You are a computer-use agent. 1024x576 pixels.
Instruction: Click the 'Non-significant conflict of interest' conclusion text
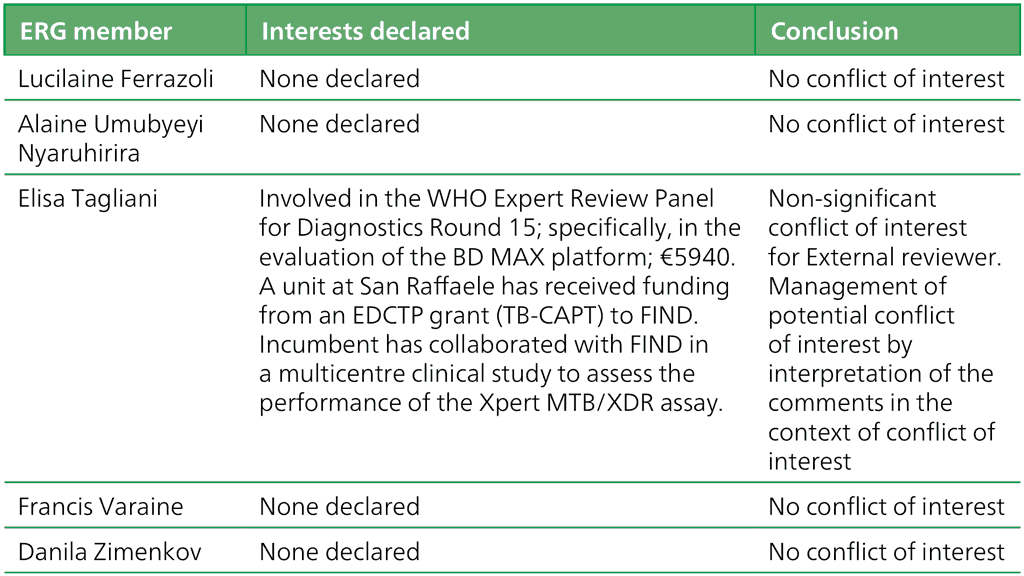(x=867, y=214)
